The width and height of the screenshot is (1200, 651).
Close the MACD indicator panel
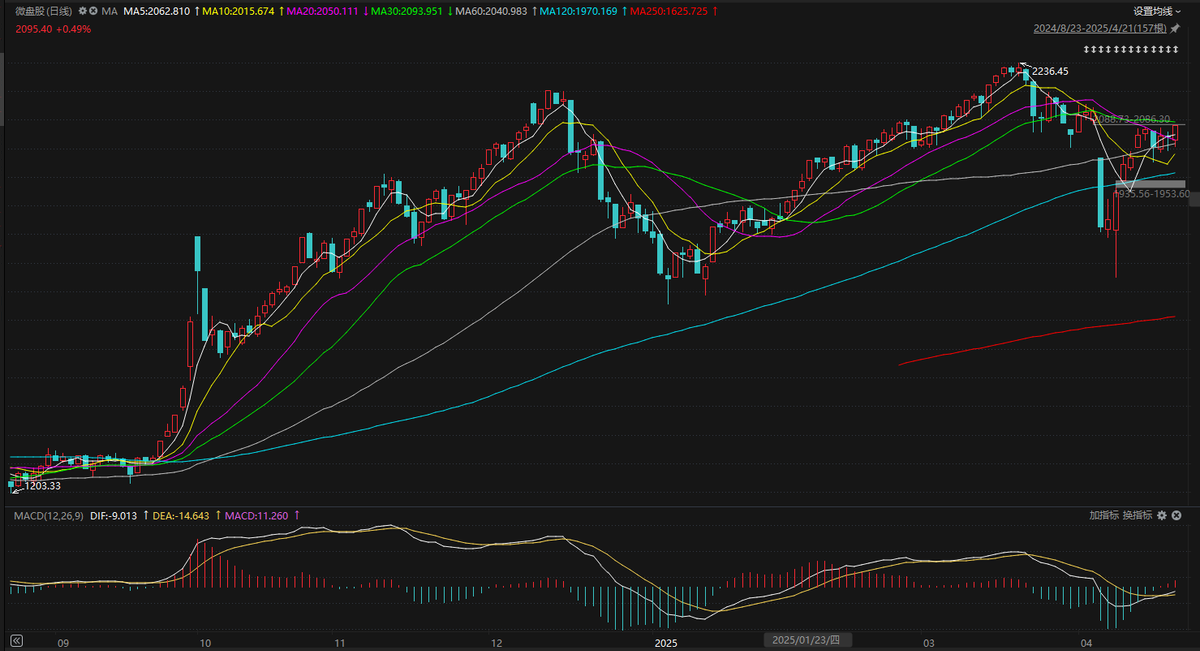click(1175, 515)
